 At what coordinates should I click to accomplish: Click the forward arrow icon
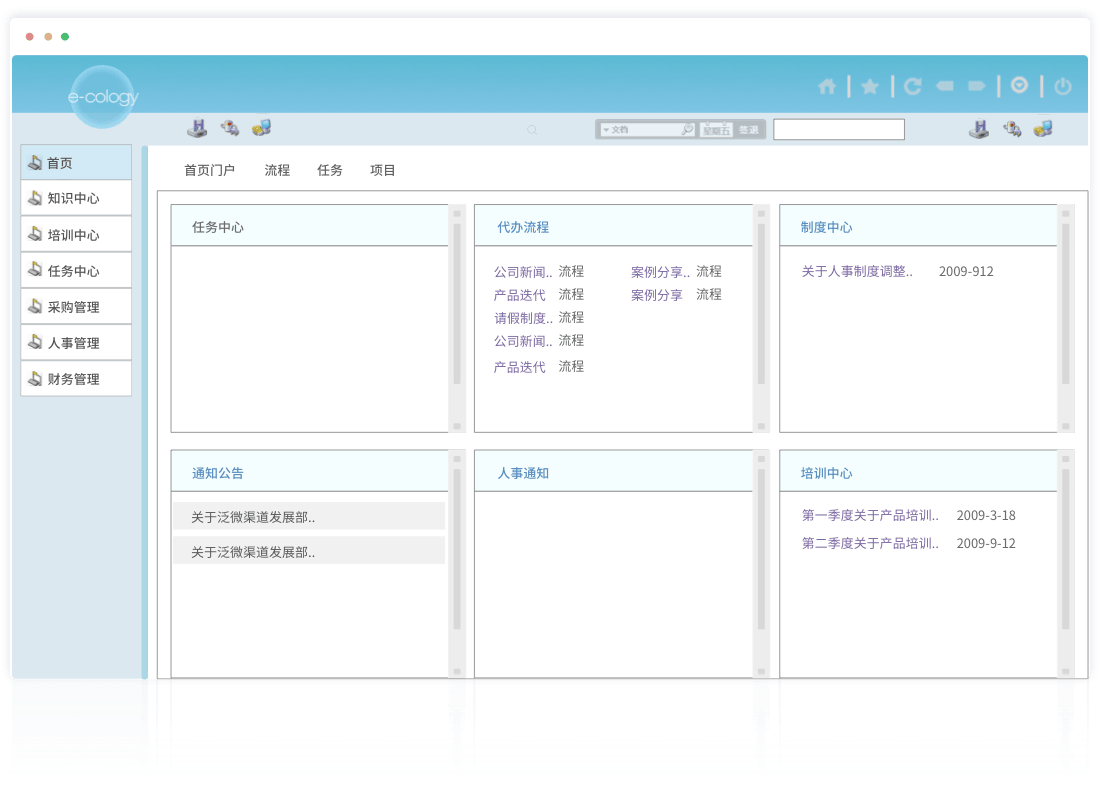(x=976, y=87)
